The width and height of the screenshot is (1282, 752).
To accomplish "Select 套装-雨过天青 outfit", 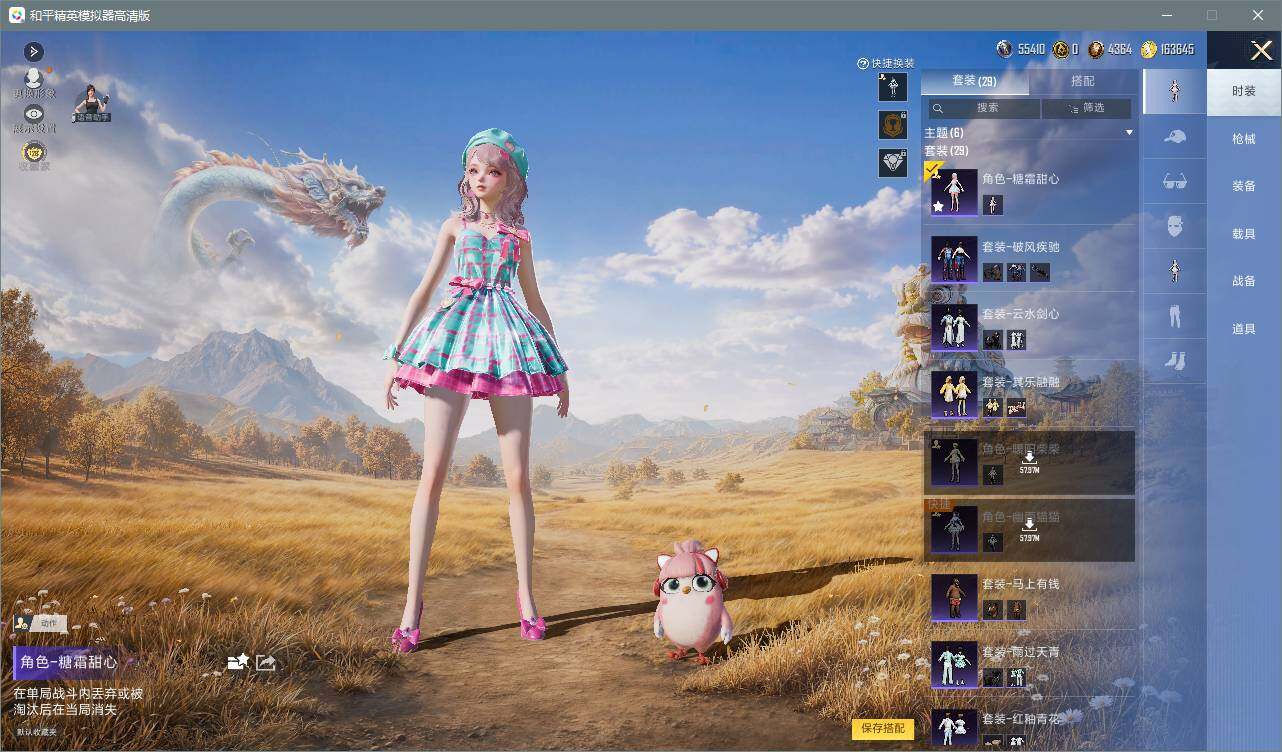I will pos(1030,665).
